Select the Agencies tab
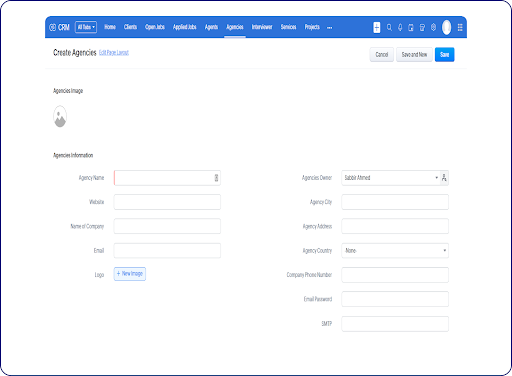Screen dimensions: 512x376 pos(235,27)
